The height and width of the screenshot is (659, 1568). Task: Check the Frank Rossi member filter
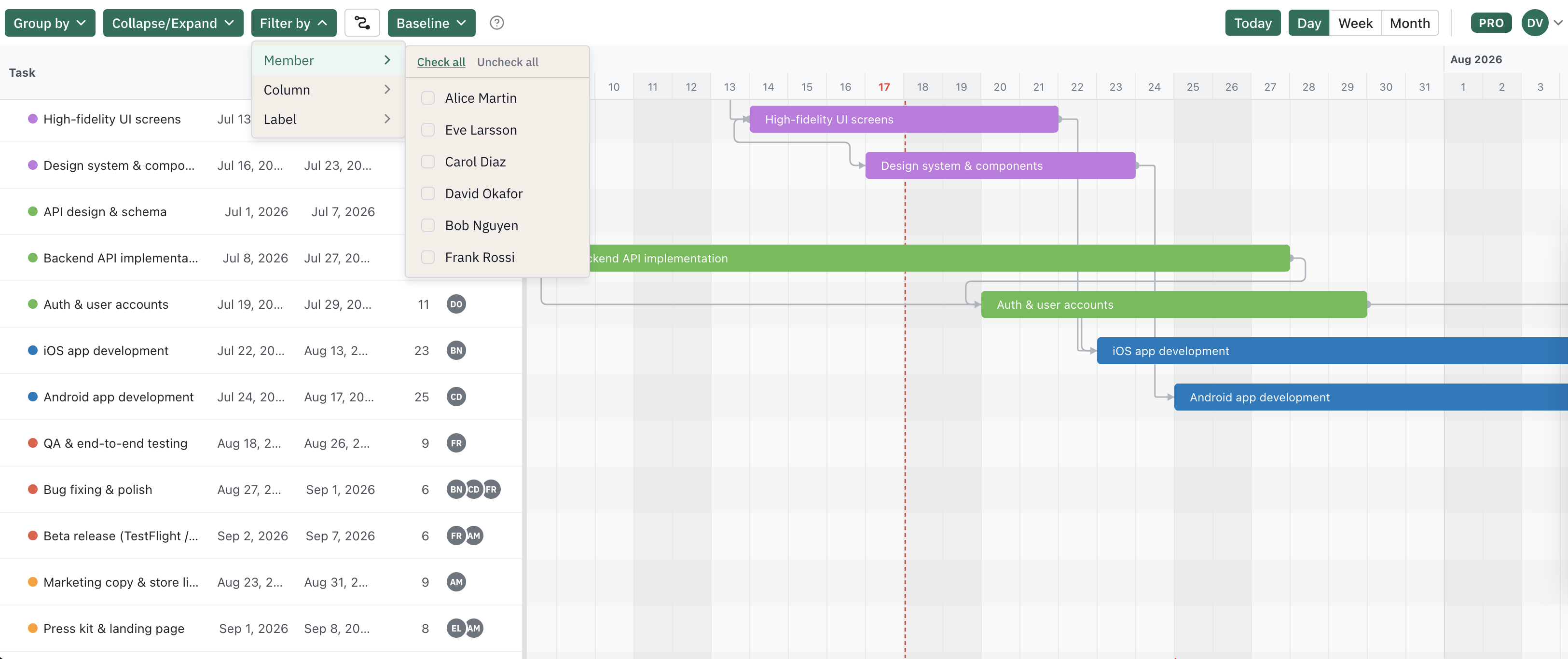point(428,258)
